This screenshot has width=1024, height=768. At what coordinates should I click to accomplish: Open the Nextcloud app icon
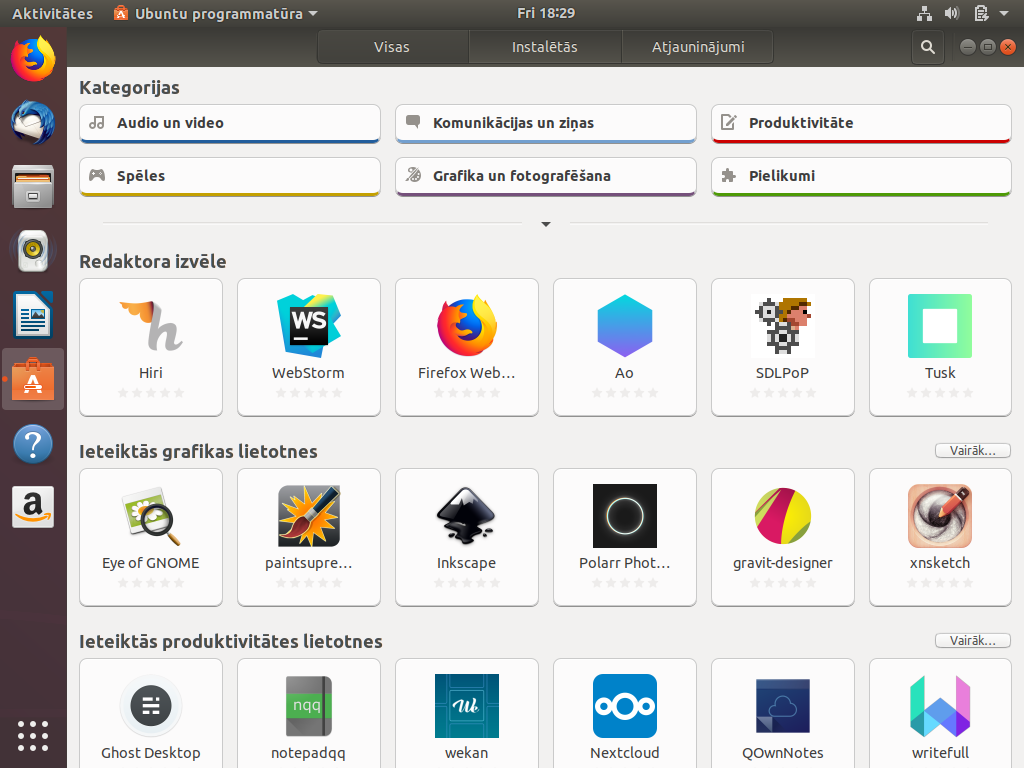pos(625,706)
